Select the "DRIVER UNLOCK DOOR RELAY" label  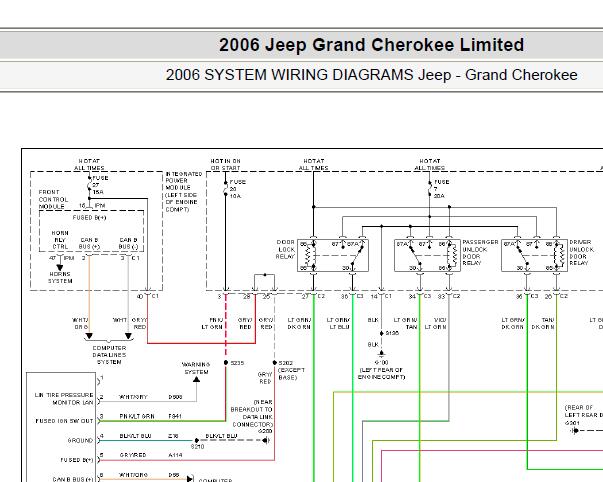tap(581, 252)
